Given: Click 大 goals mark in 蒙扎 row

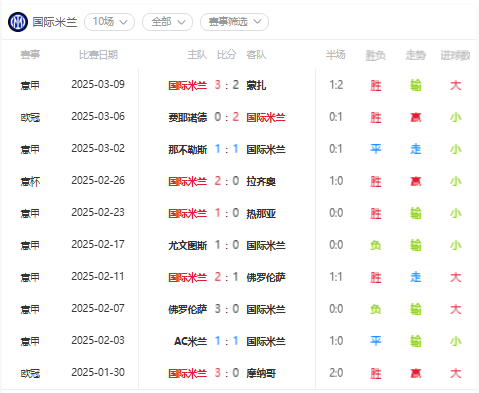Looking at the screenshot, I should 456,85.
